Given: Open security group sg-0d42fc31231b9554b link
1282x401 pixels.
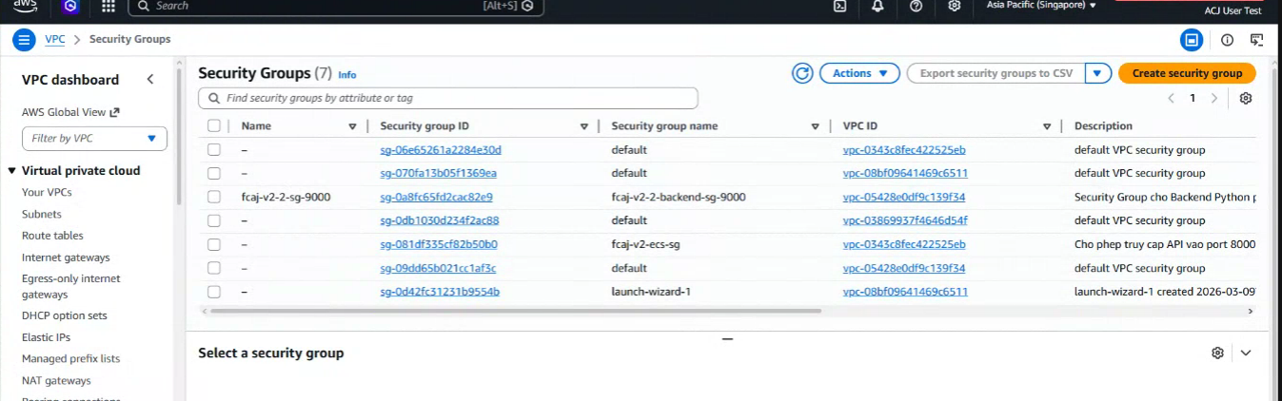Looking at the screenshot, I should coord(440,291).
